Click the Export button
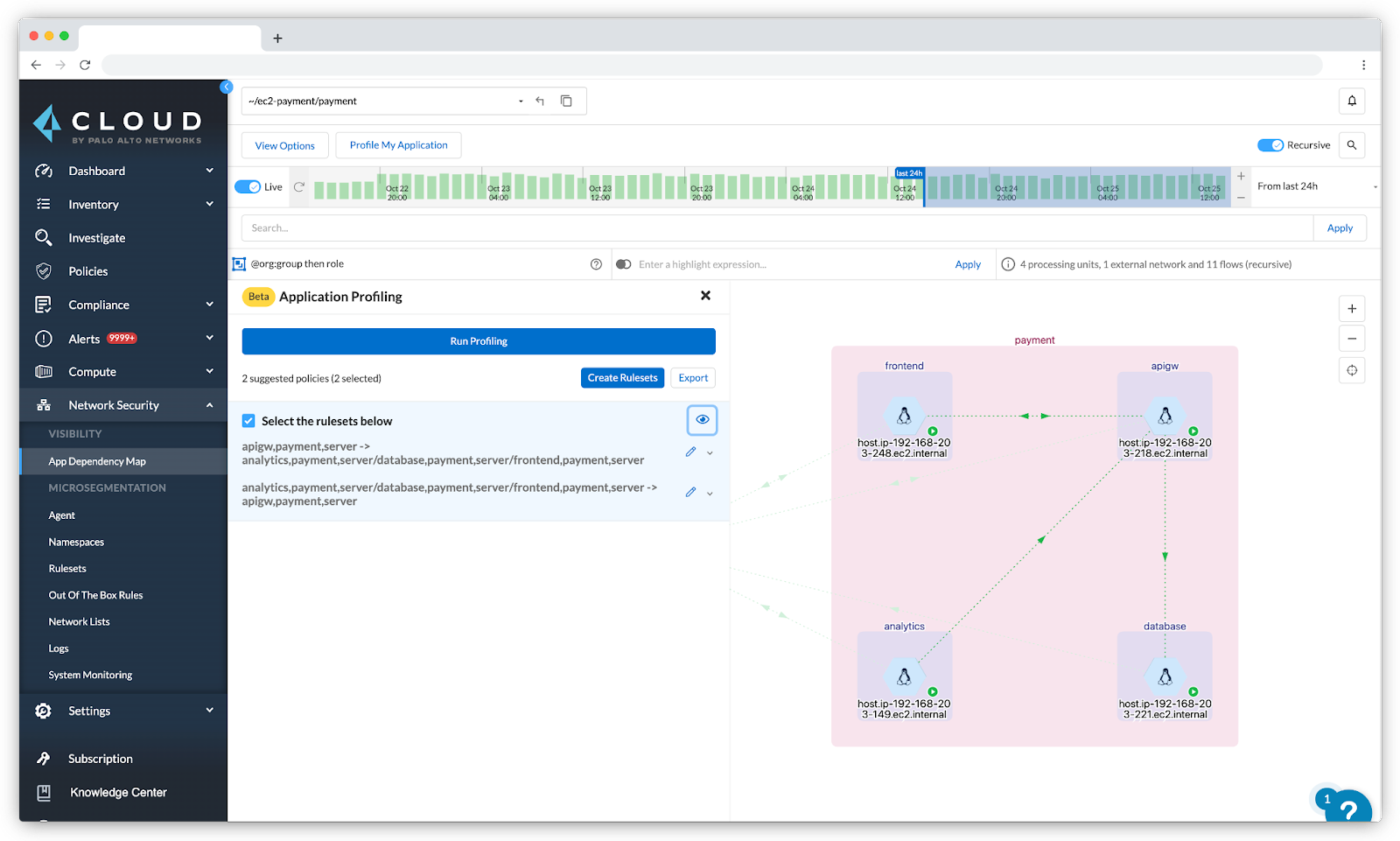Screen dimensions: 1400x841 693,378
